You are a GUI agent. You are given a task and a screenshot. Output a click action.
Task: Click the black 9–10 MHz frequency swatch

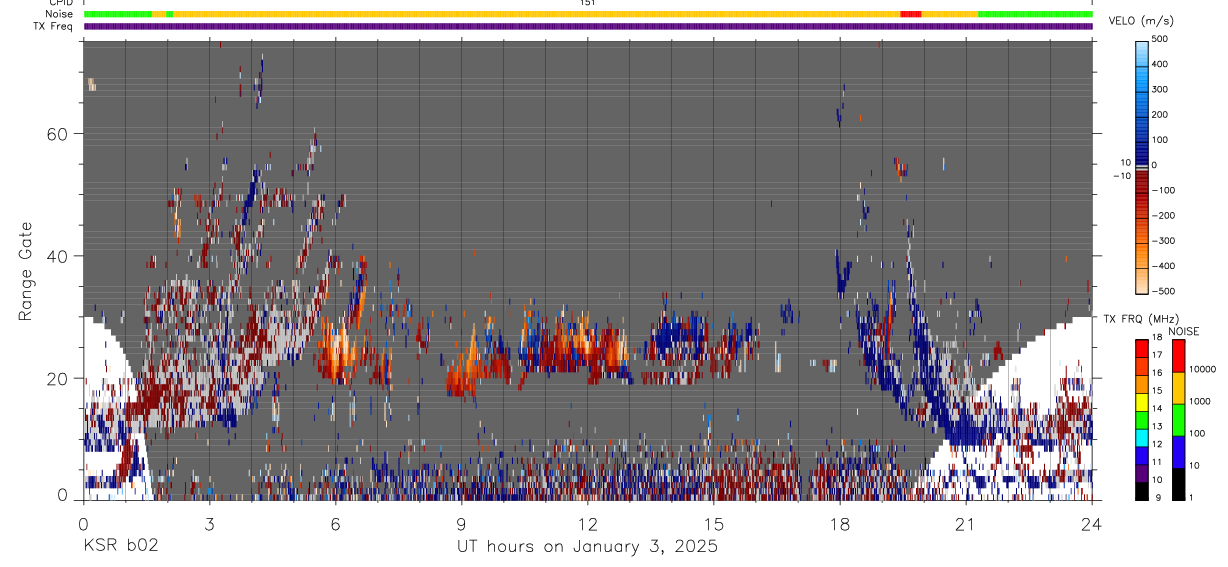click(x=1141, y=489)
